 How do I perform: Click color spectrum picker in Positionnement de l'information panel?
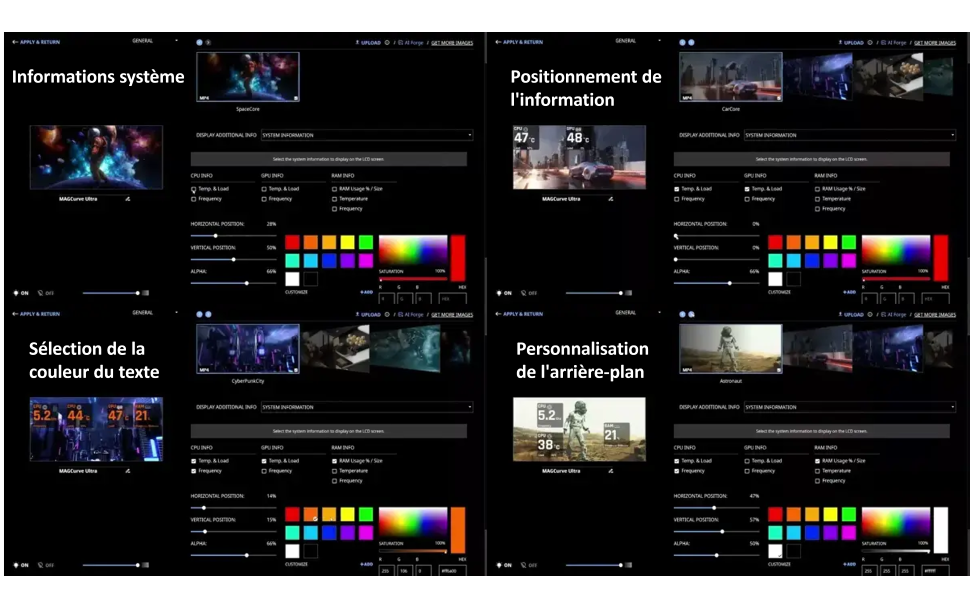coord(896,250)
